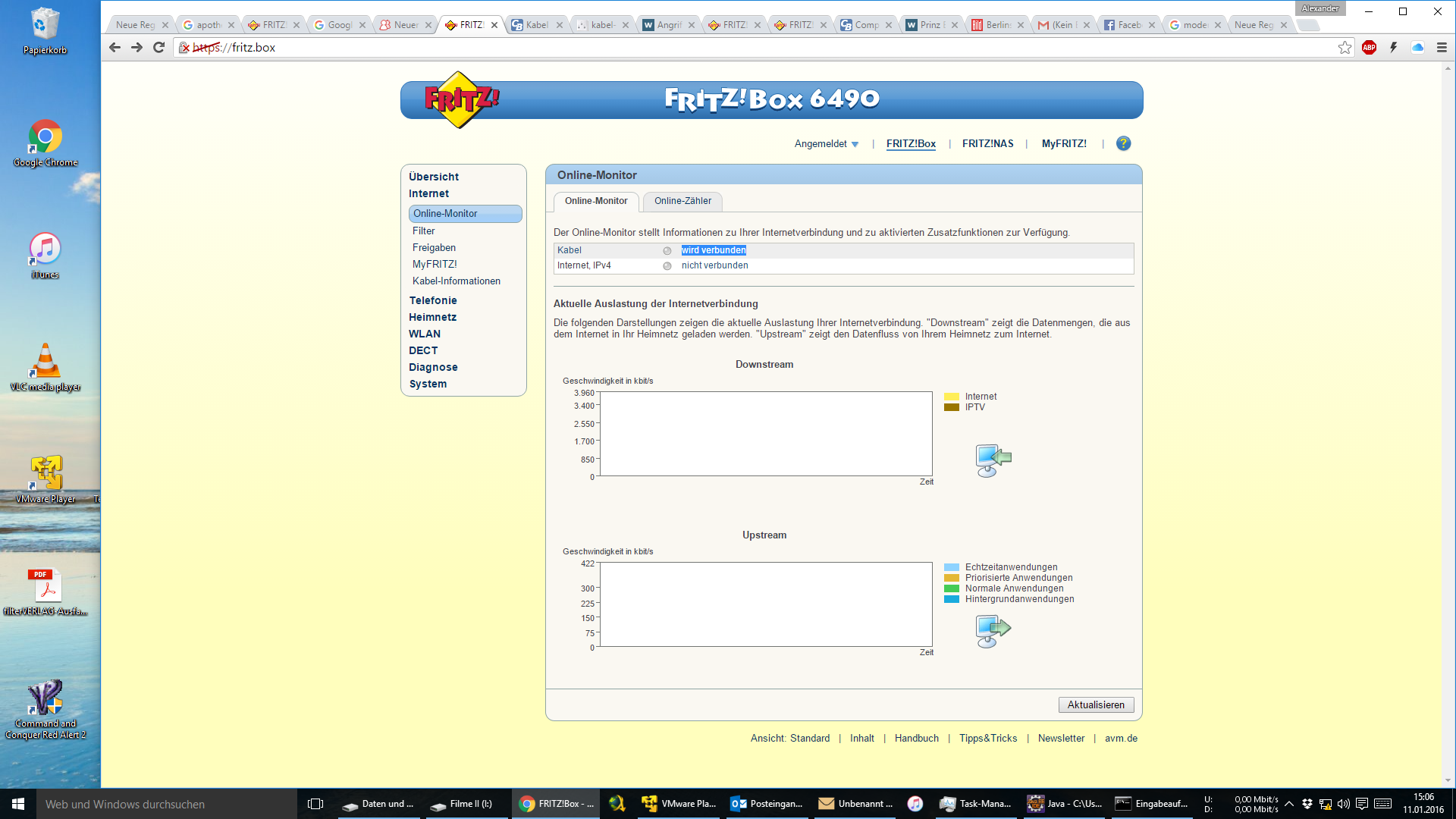Open the Handbuch footer link
1456x819 pixels.
pos(916,739)
